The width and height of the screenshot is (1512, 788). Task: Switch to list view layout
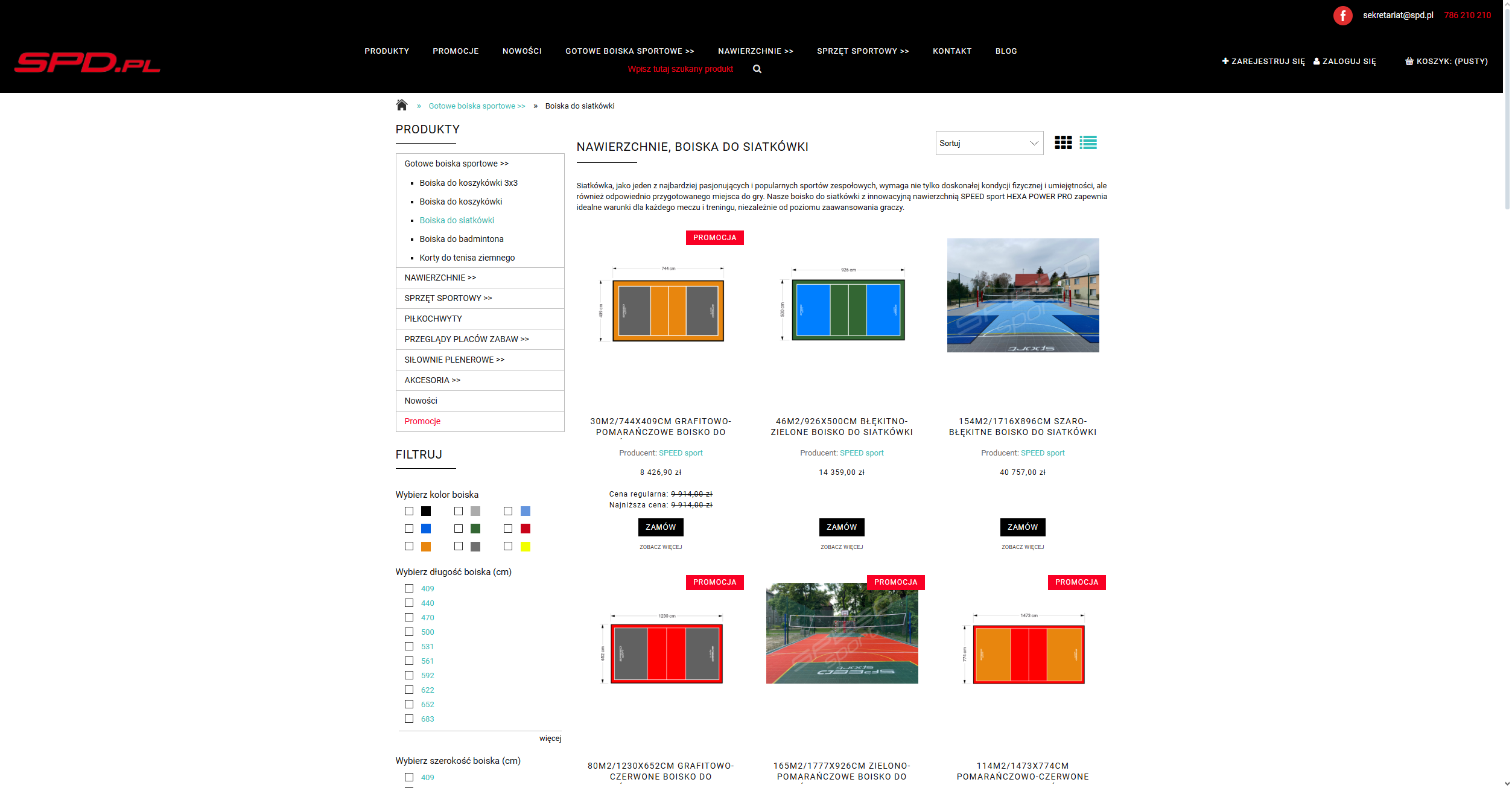(x=1088, y=143)
